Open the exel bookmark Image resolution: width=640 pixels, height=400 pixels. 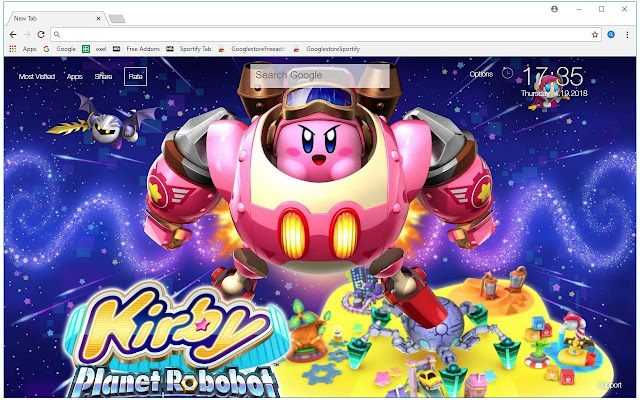(x=94, y=49)
